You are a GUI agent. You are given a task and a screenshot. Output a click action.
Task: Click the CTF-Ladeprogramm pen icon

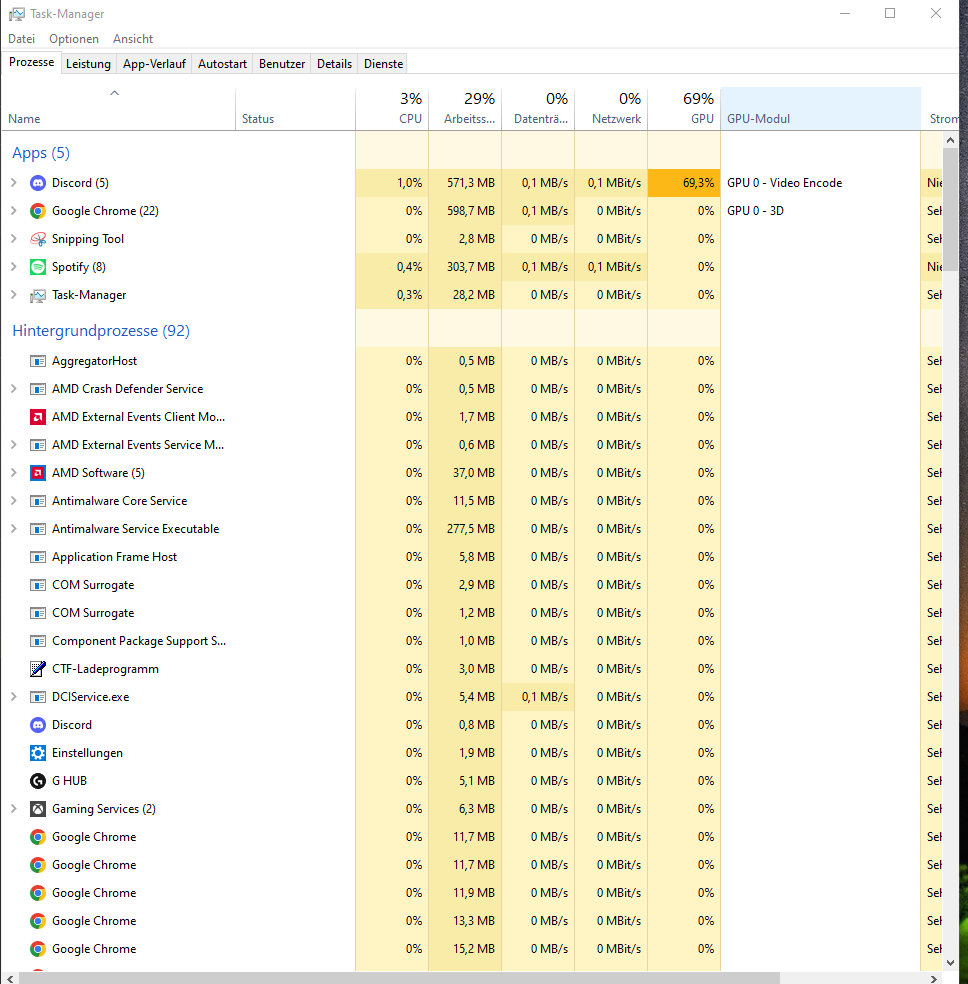38,669
